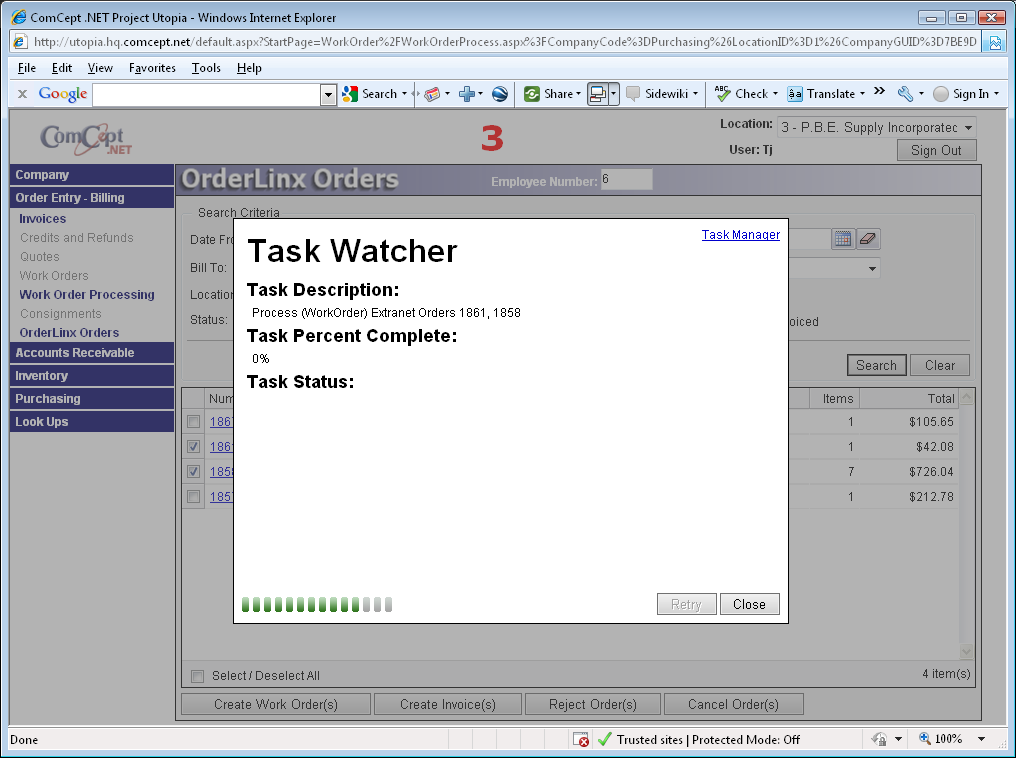Click the Google toolbar Search button
The image size is (1016, 758).
[371, 94]
